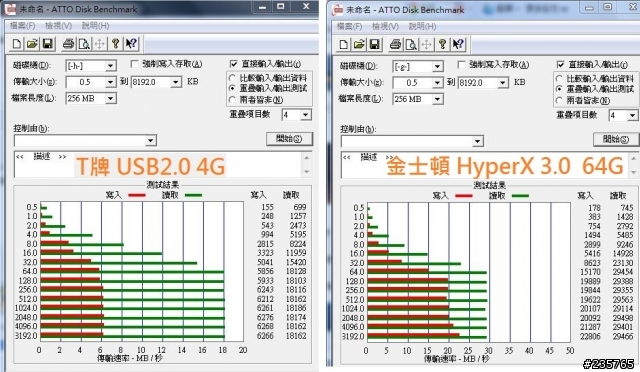
Task: Select 兩者皆非 radio in right window
Action: tap(559, 100)
